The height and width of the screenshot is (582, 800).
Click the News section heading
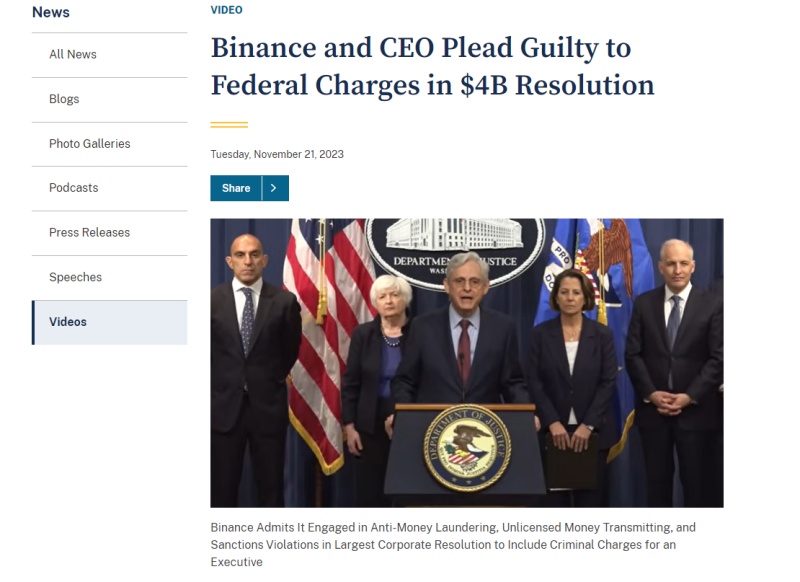pos(50,13)
